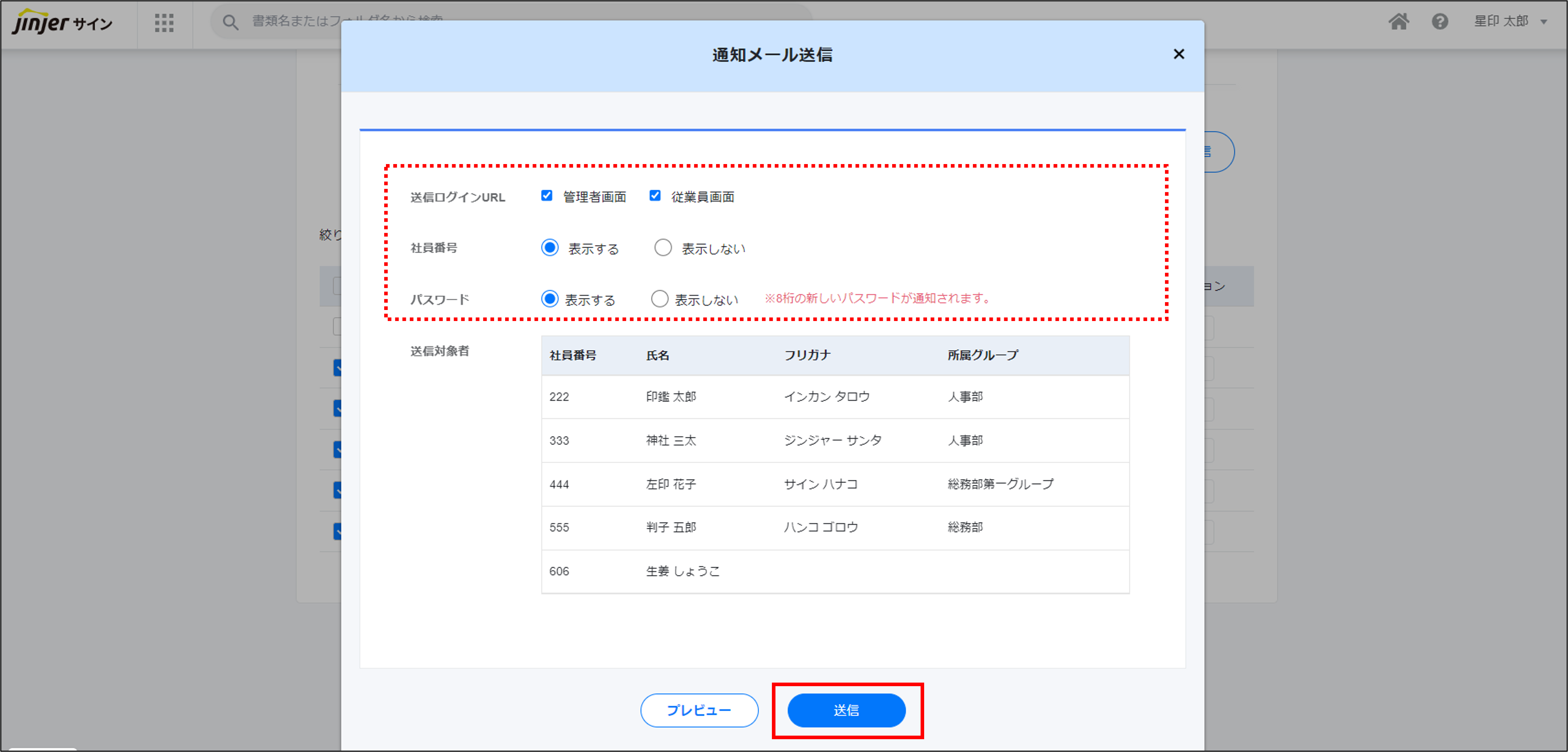
Task: Select the row for 生姜 しょうこ
Action: pyautogui.click(x=682, y=571)
